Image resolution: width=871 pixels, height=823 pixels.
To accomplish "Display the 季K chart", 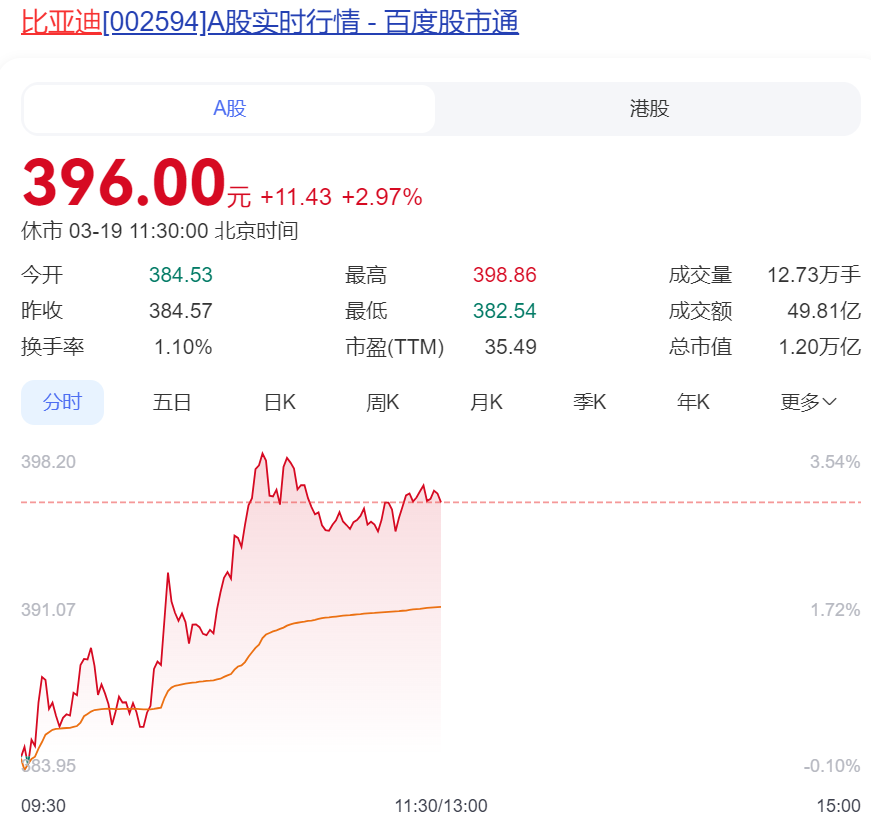I will 590,403.
